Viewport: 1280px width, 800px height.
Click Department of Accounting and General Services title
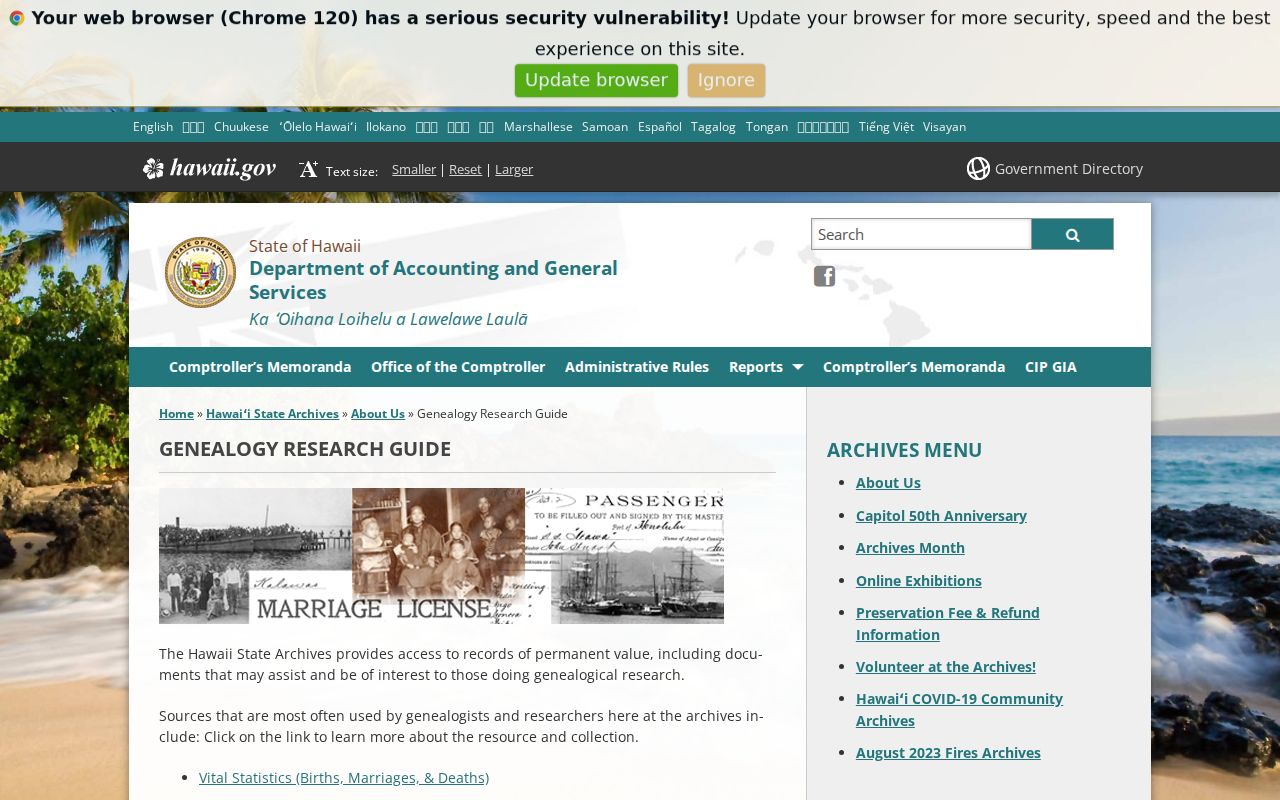[x=433, y=280]
